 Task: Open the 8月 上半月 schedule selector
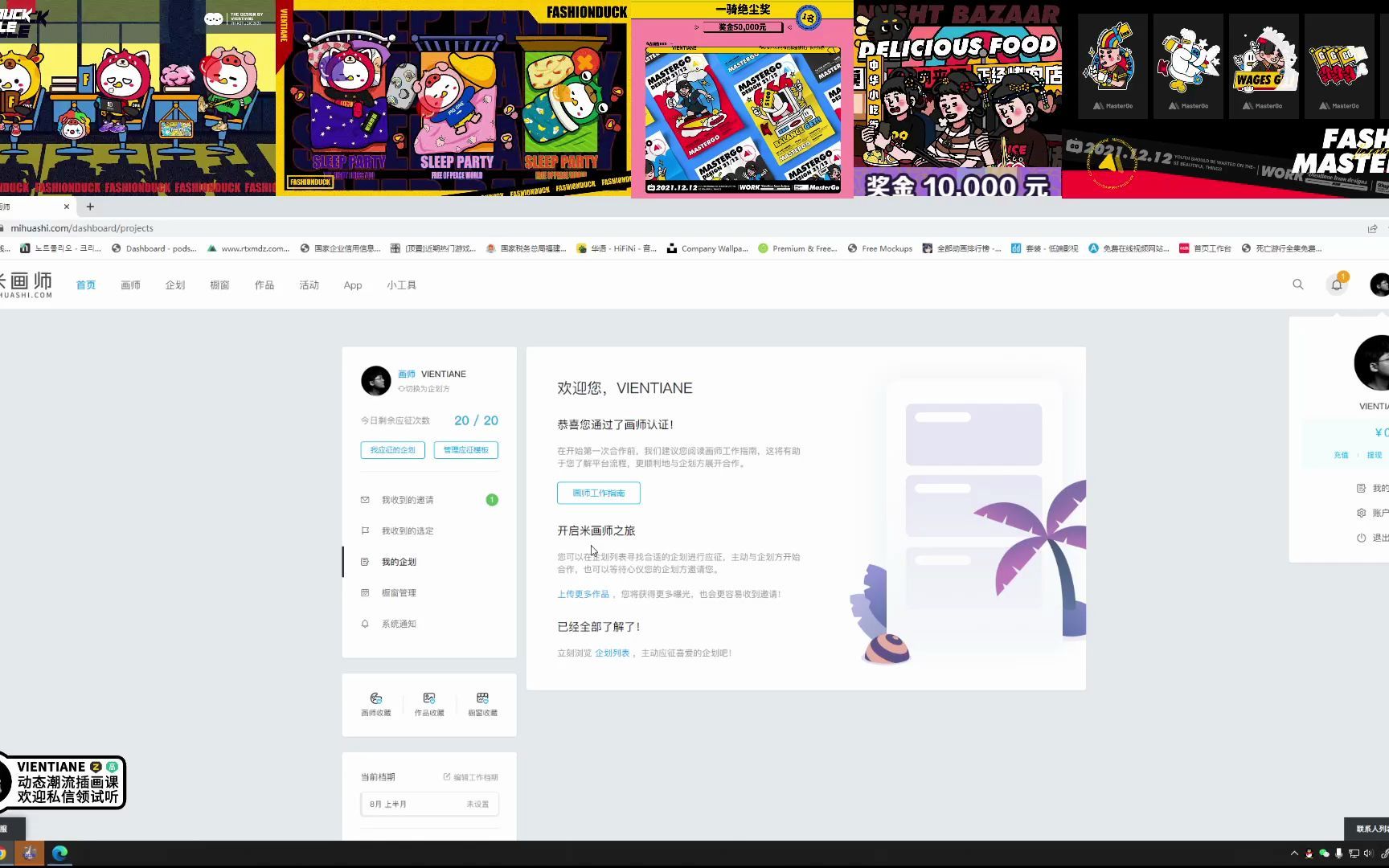[429, 804]
